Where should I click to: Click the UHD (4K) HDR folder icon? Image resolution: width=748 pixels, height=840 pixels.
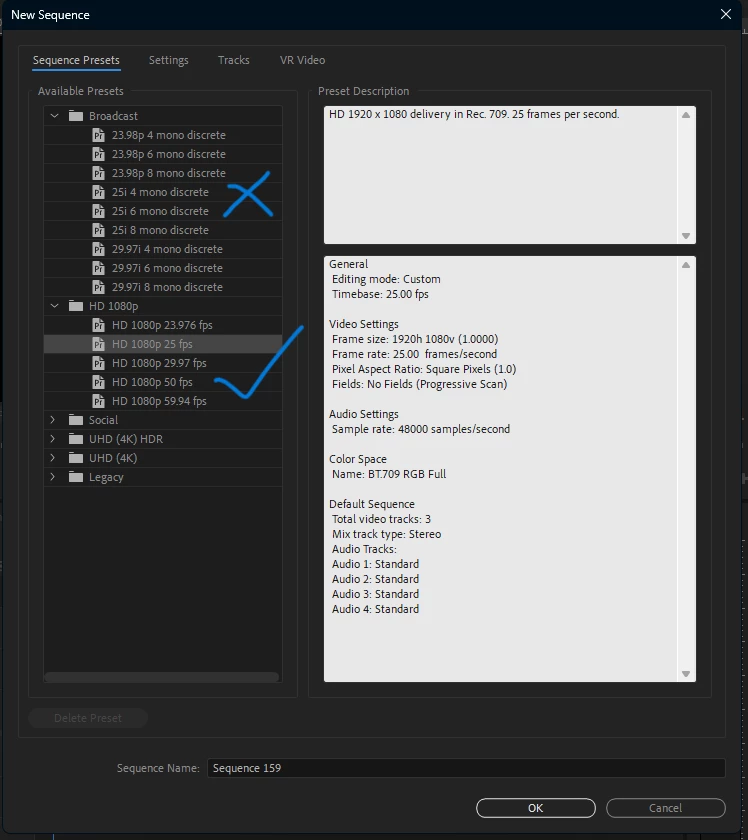76,439
